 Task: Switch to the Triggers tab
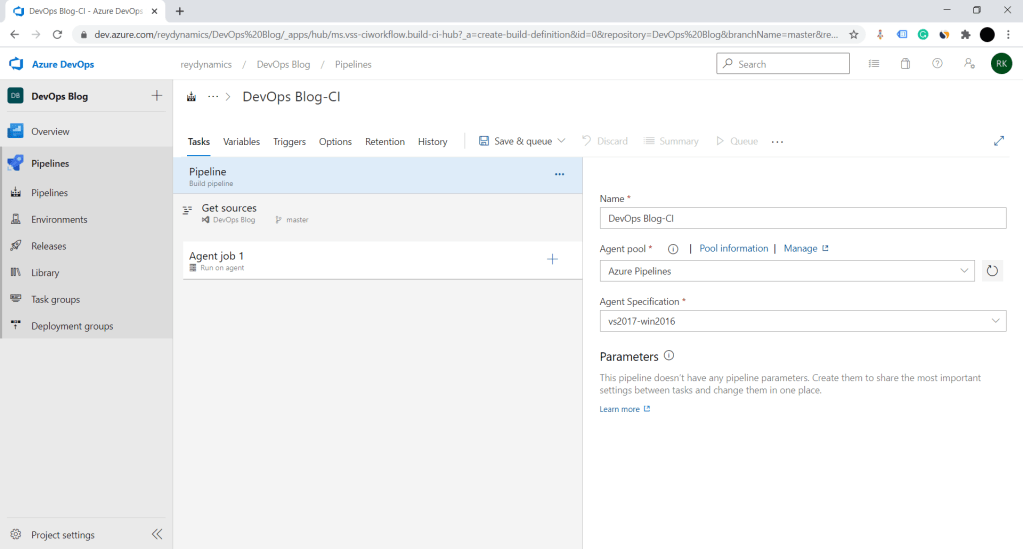coord(289,142)
